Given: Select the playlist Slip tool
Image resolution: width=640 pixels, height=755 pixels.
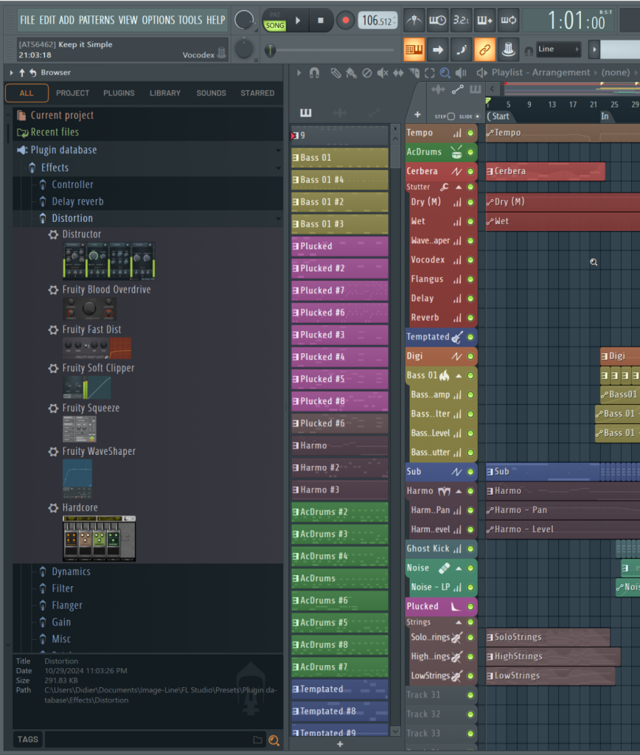Looking at the screenshot, I should (x=398, y=73).
